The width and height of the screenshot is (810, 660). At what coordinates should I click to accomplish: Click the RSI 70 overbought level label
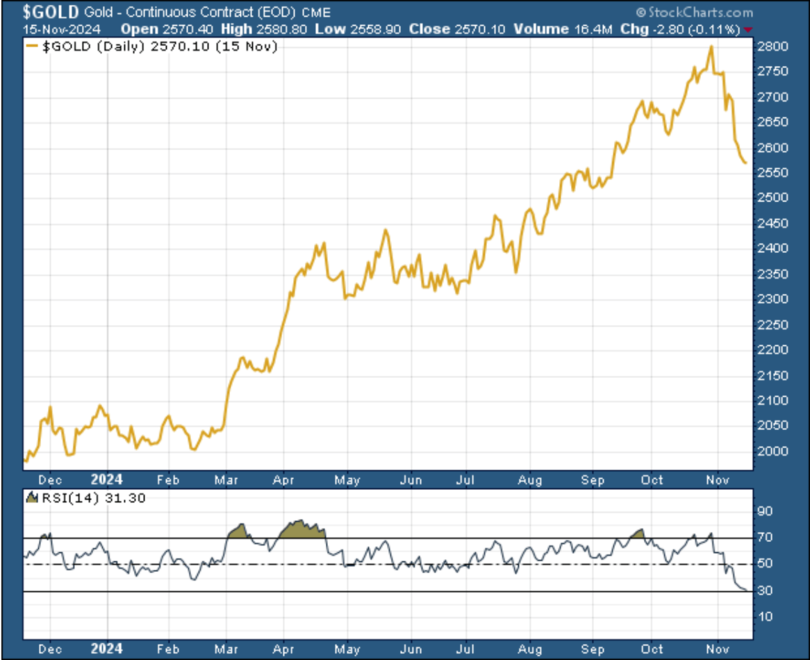click(765, 538)
